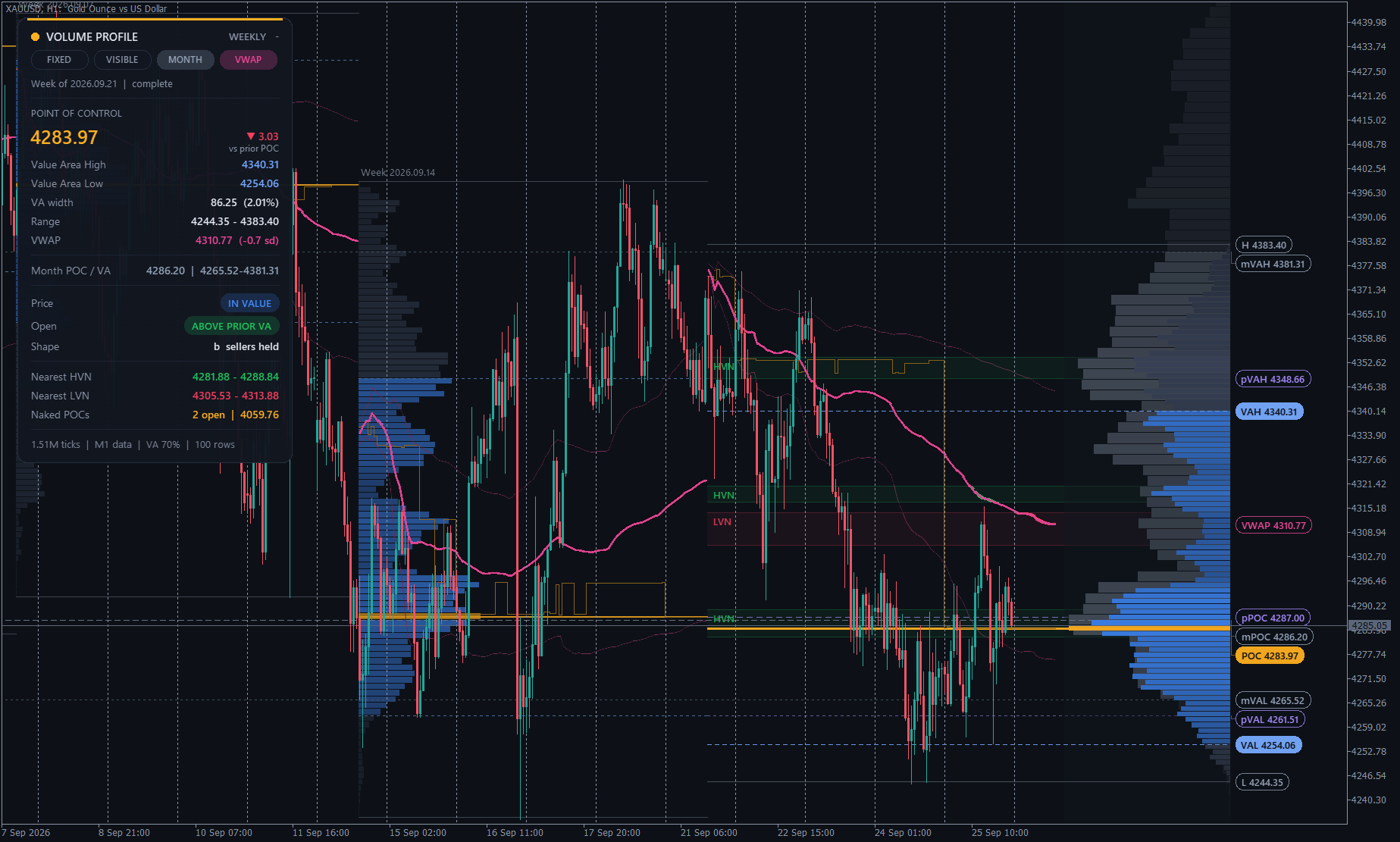1400x842 pixels.
Task: Collapse the volume profile panel with the dash
Action: coord(277,36)
